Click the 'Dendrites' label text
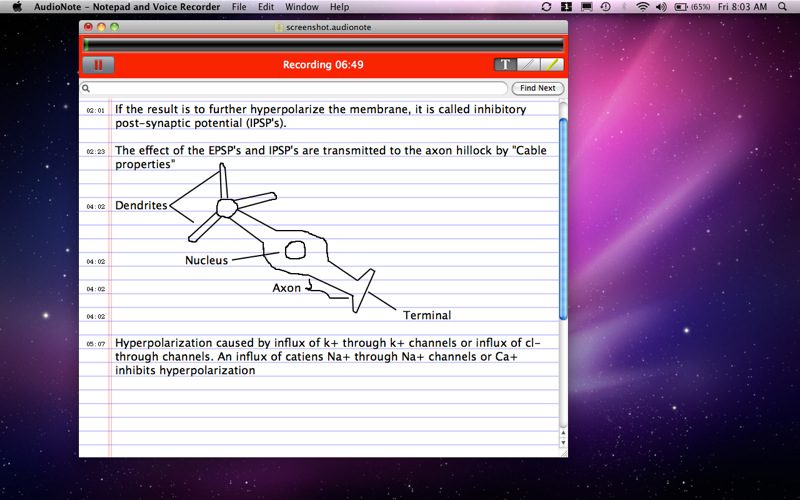Image resolution: width=800 pixels, height=500 pixels. point(141,206)
